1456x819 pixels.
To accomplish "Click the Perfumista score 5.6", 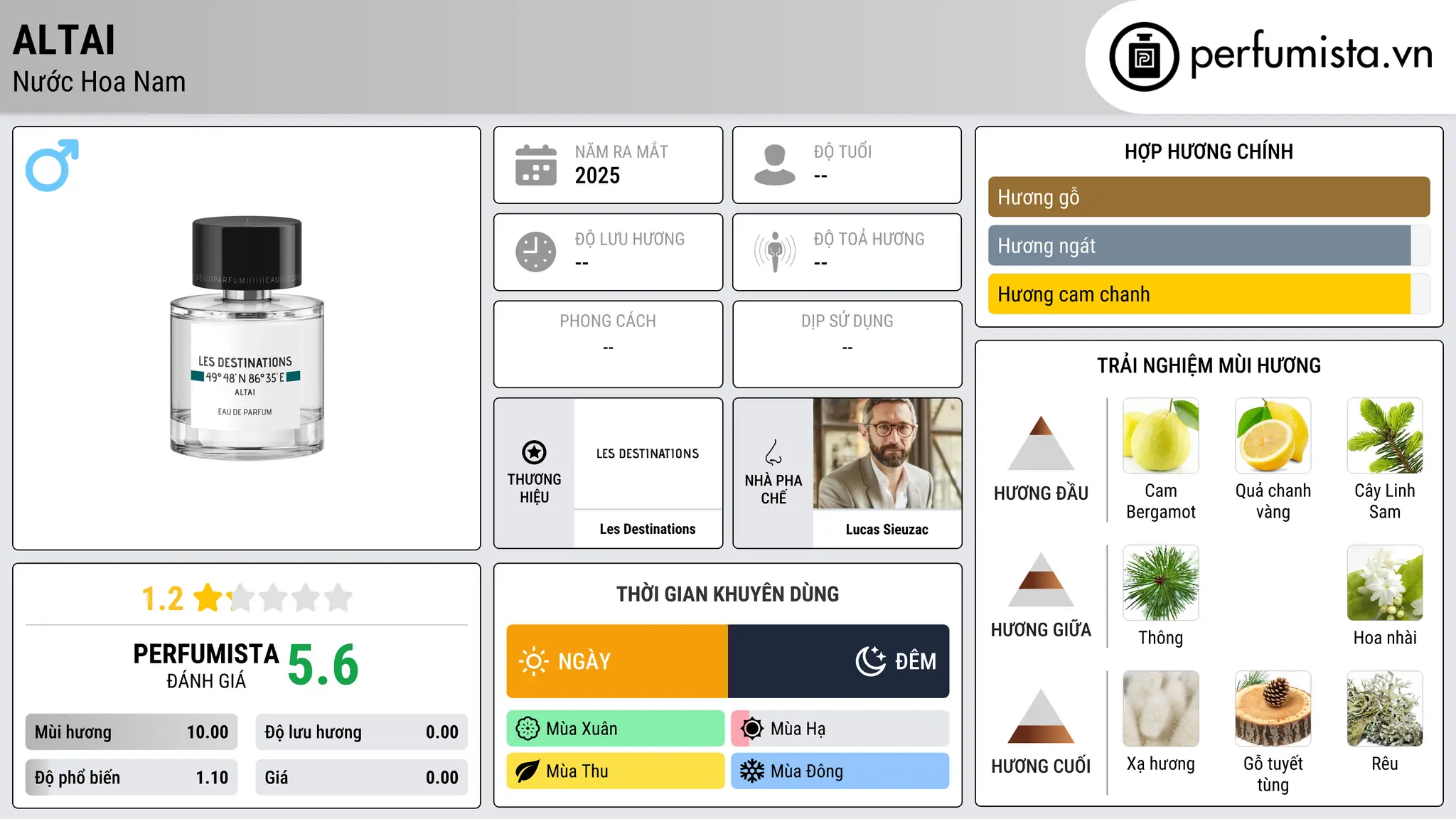I will tap(323, 665).
